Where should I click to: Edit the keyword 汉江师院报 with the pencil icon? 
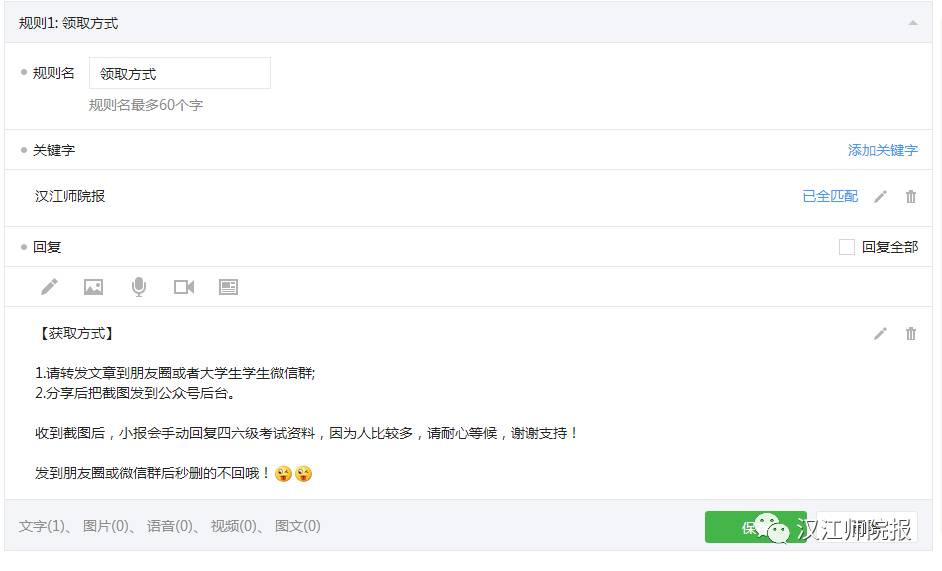coord(880,197)
